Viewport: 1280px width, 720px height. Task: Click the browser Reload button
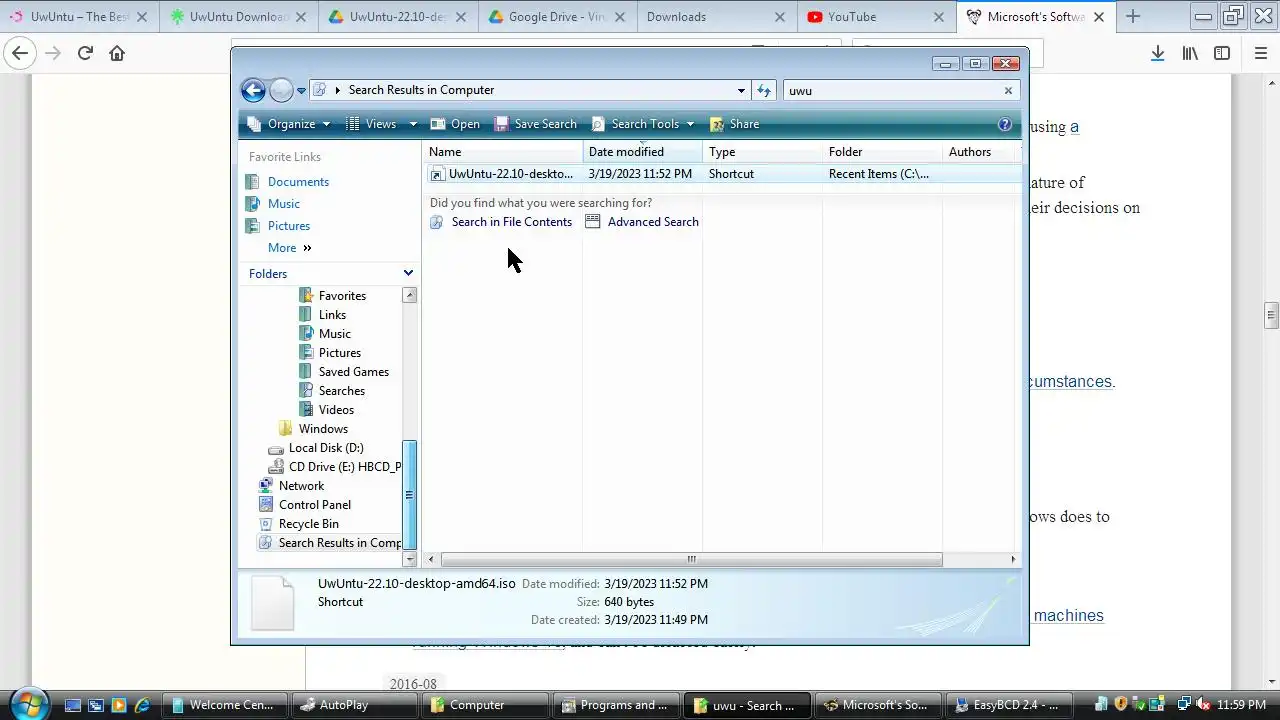[85, 54]
